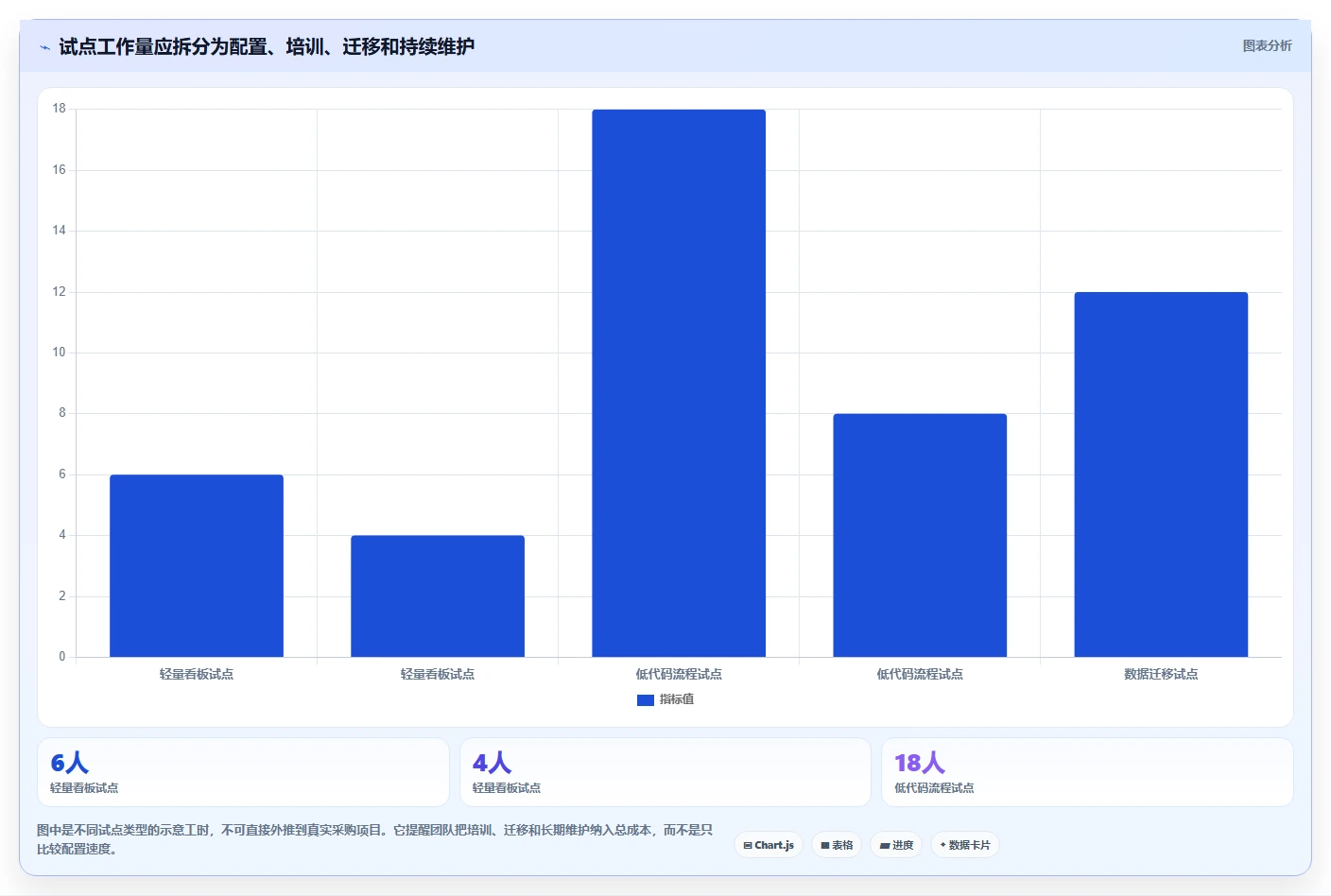
Task: Click the 指标值 legend label
Action: coord(677,699)
